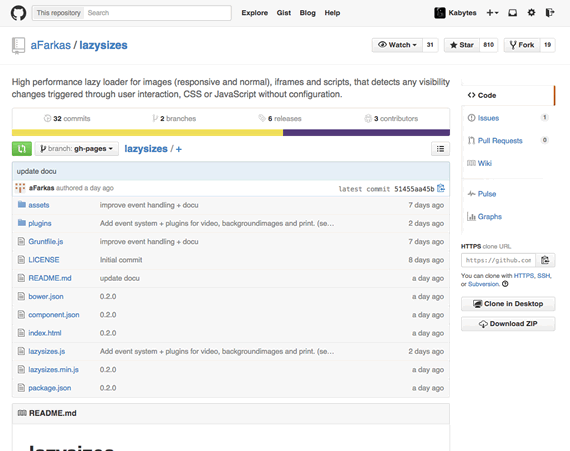Switch clone URL to SSH
570x451 pixels.
pyautogui.click(x=544, y=276)
